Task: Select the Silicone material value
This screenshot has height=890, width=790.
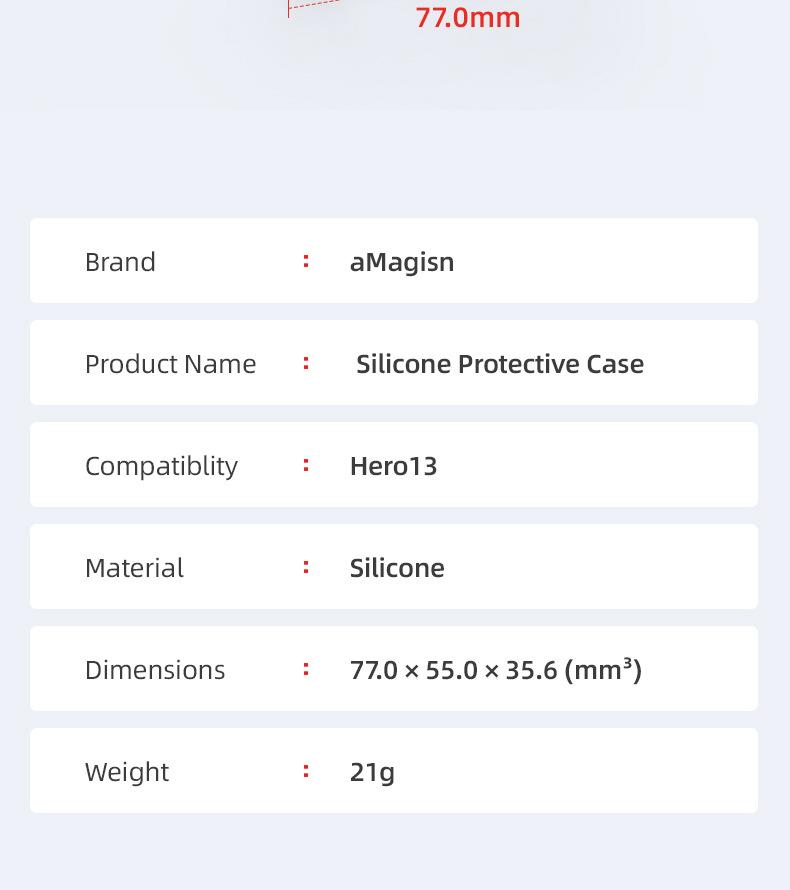Action: [x=397, y=568]
